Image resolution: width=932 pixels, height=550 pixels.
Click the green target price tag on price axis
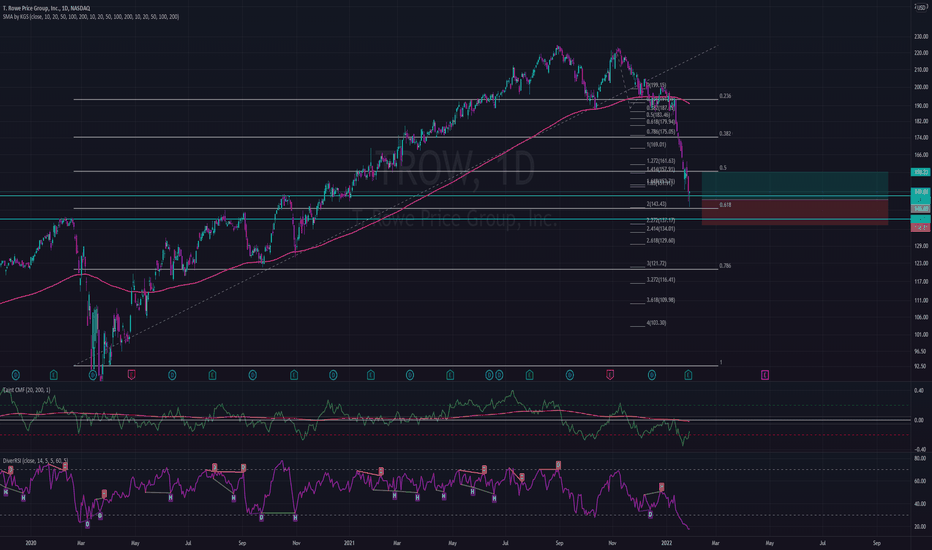(921, 172)
